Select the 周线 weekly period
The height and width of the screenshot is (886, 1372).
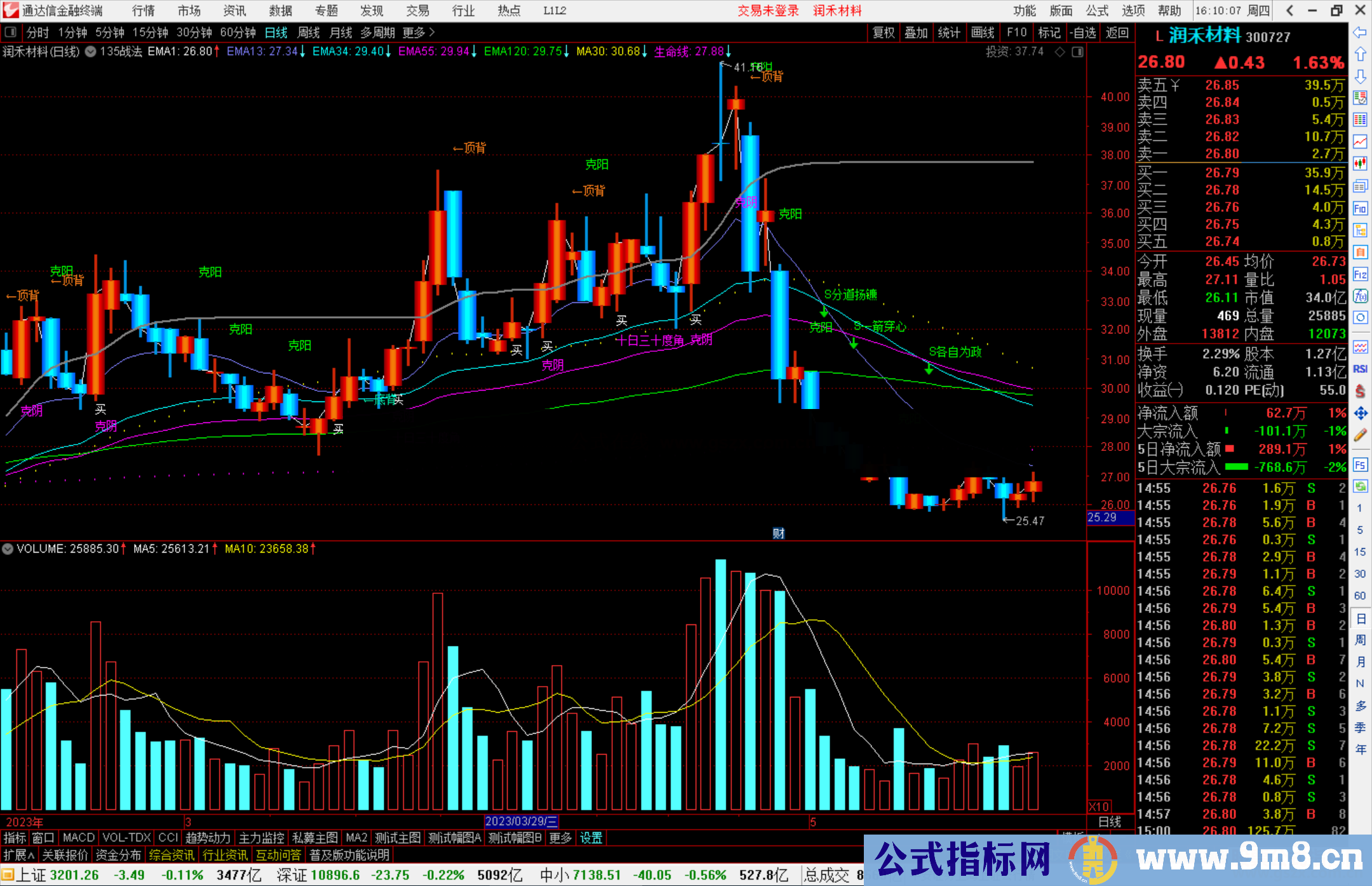click(308, 32)
